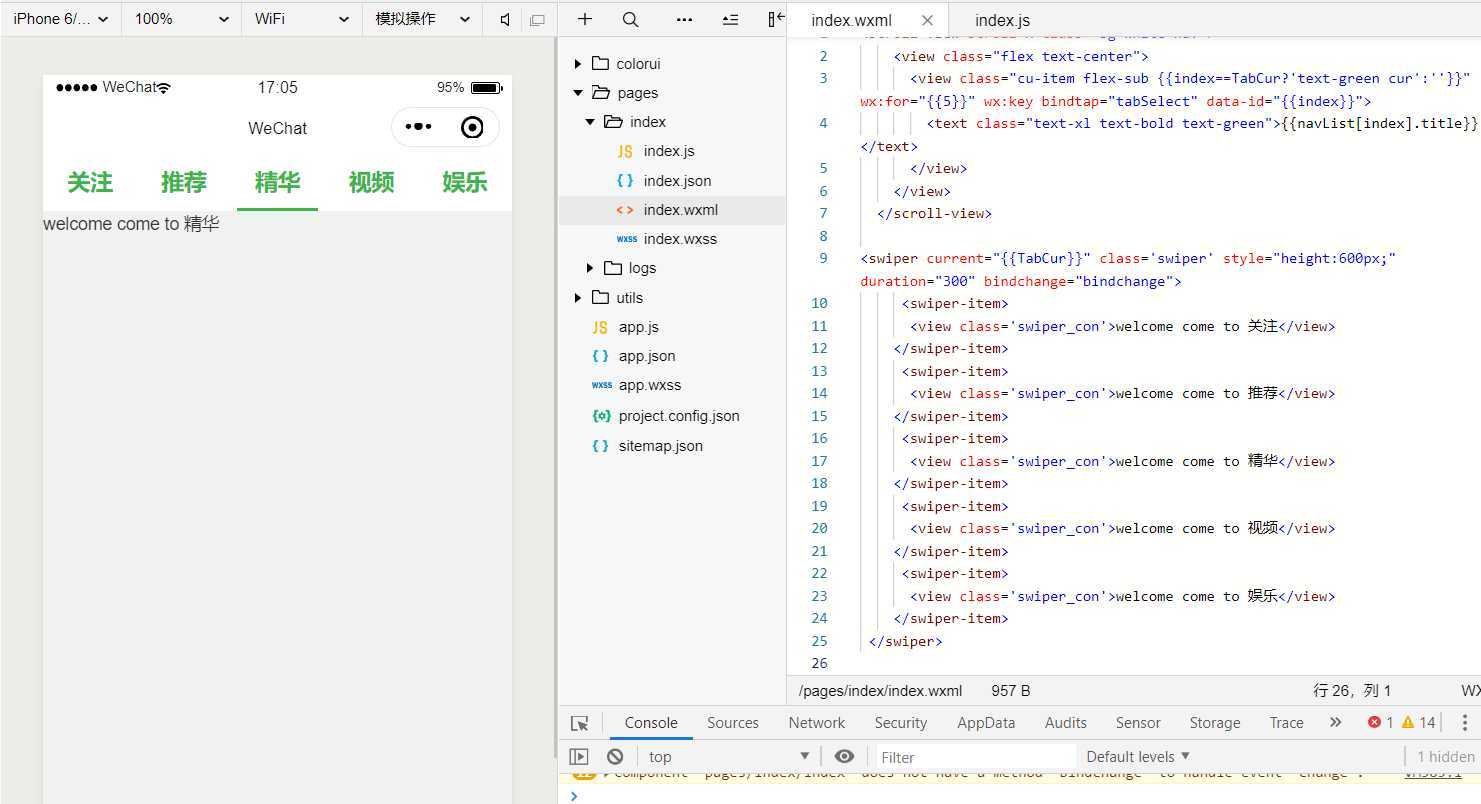Expand the utils folder
The height and width of the screenshot is (804, 1481).
point(628,298)
